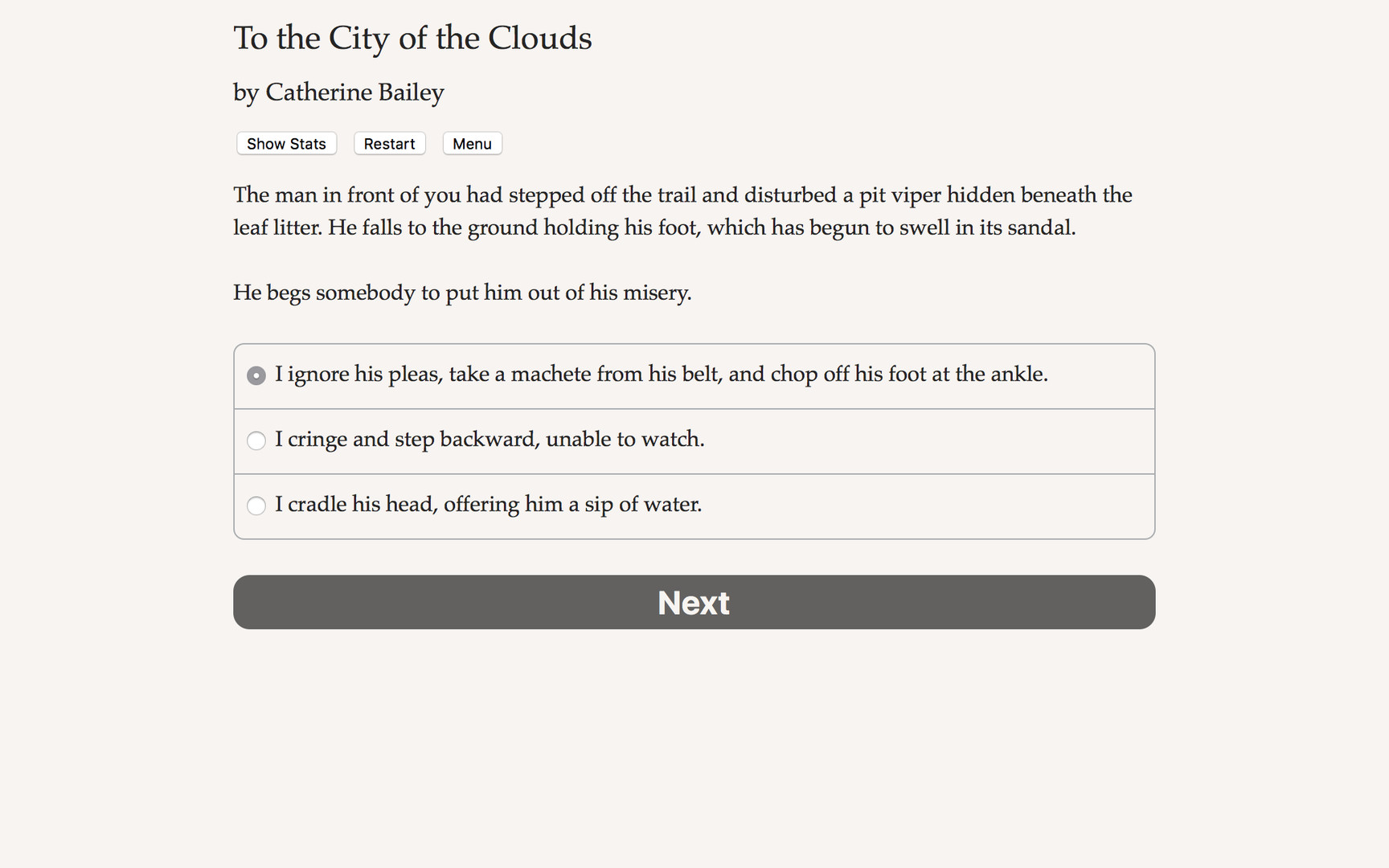Select the radio button for offering water

point(256,506)
